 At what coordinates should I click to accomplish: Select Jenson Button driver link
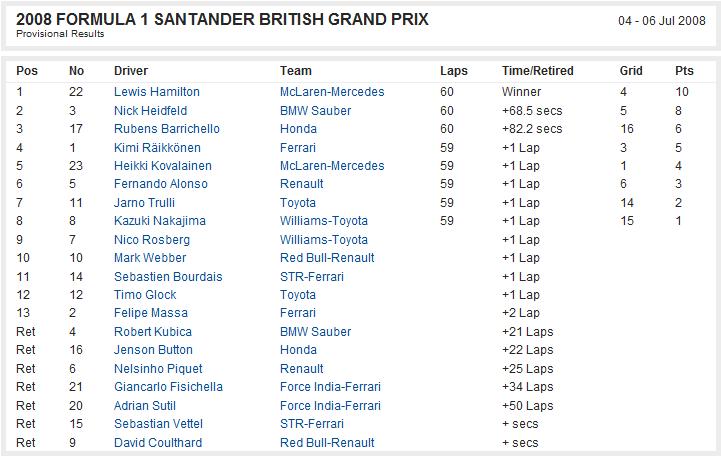pos(153,349)
